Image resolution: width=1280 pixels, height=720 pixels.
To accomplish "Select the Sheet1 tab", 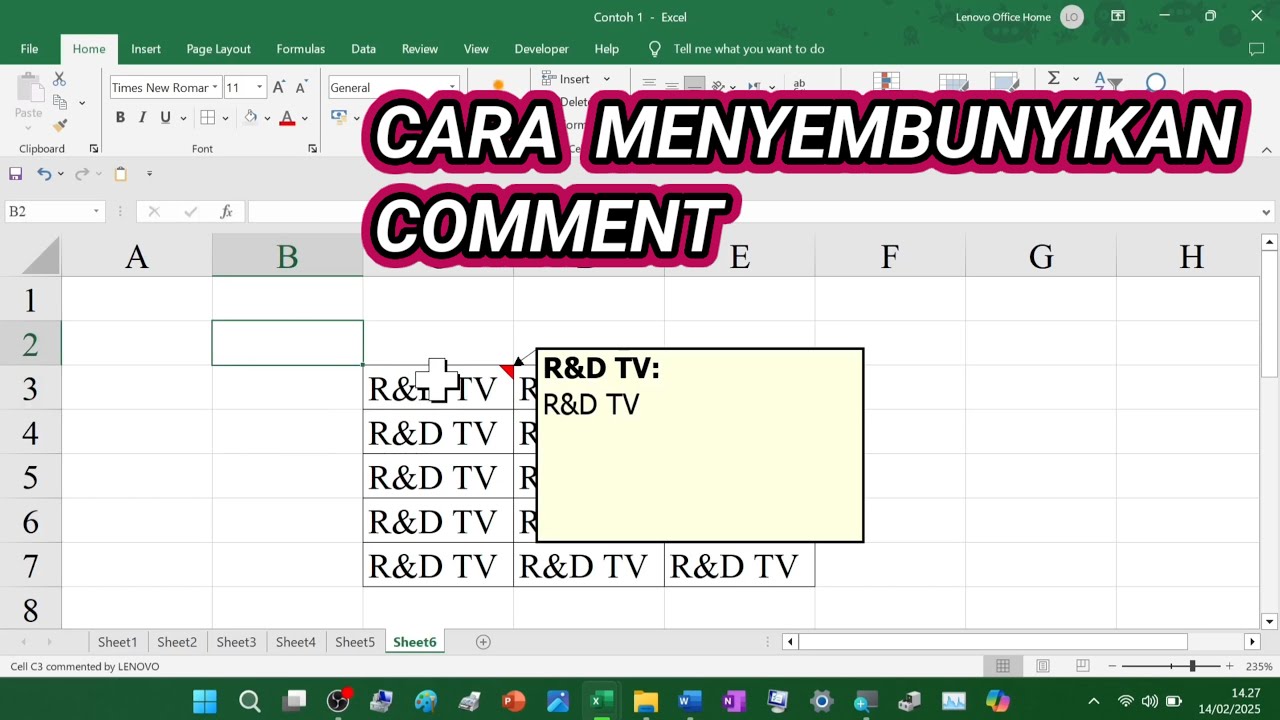I will click(x=117, y=642).
